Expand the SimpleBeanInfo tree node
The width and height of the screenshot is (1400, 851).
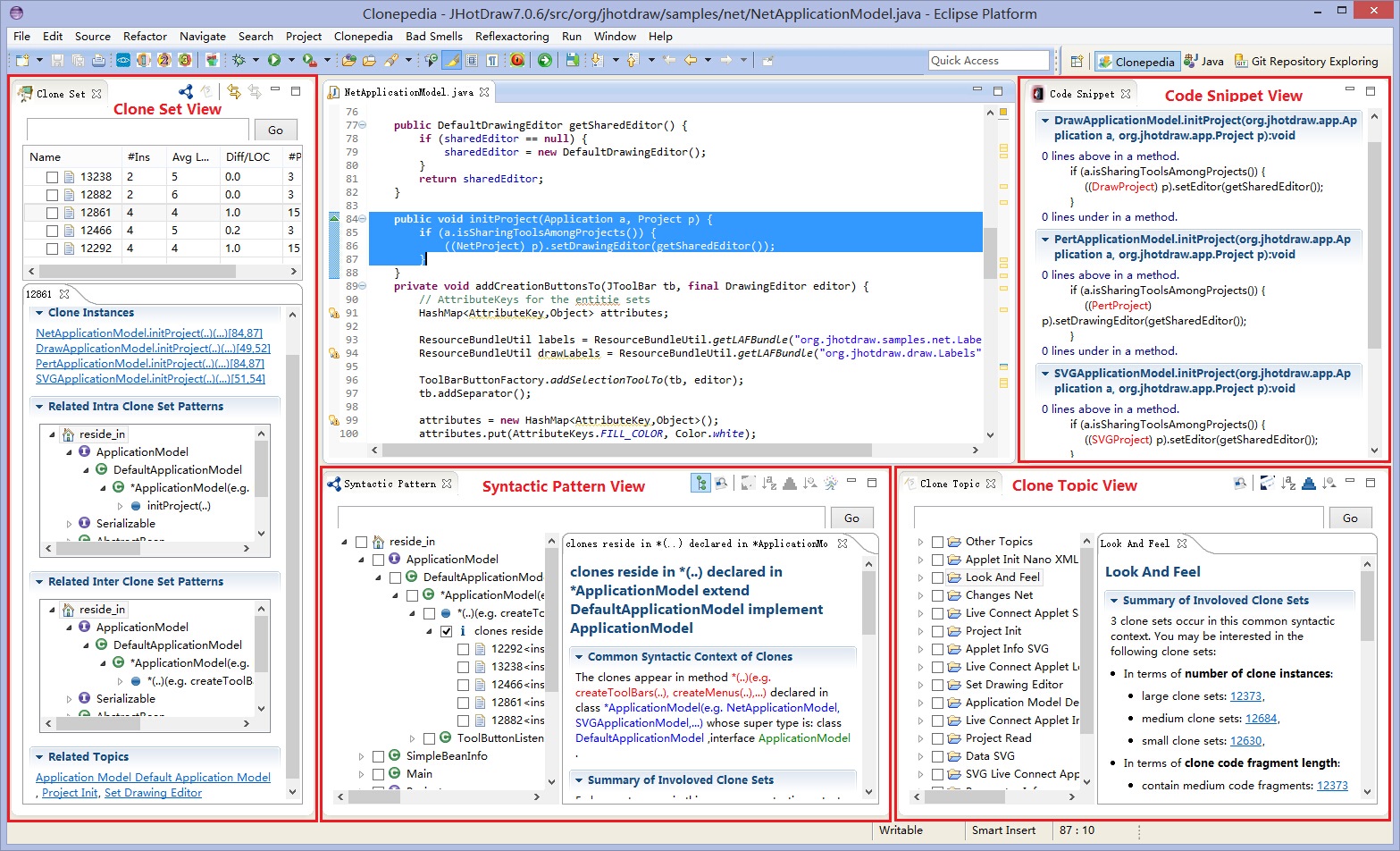[x=361, y=756]
